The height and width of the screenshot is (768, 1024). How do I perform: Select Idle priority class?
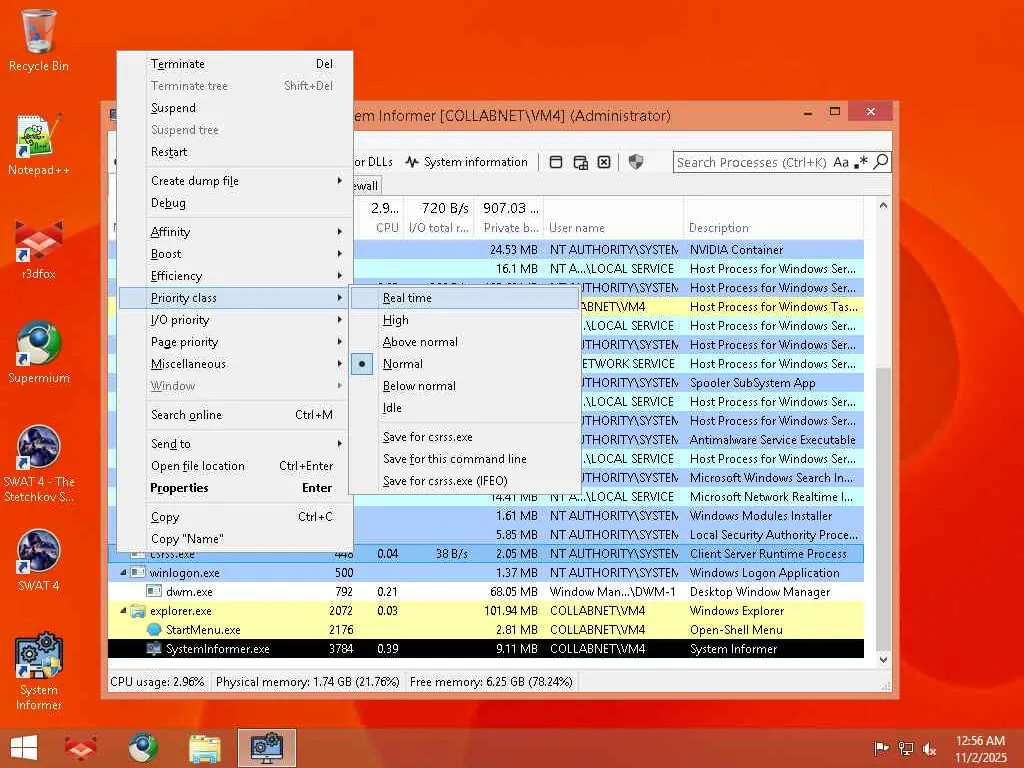464,408
